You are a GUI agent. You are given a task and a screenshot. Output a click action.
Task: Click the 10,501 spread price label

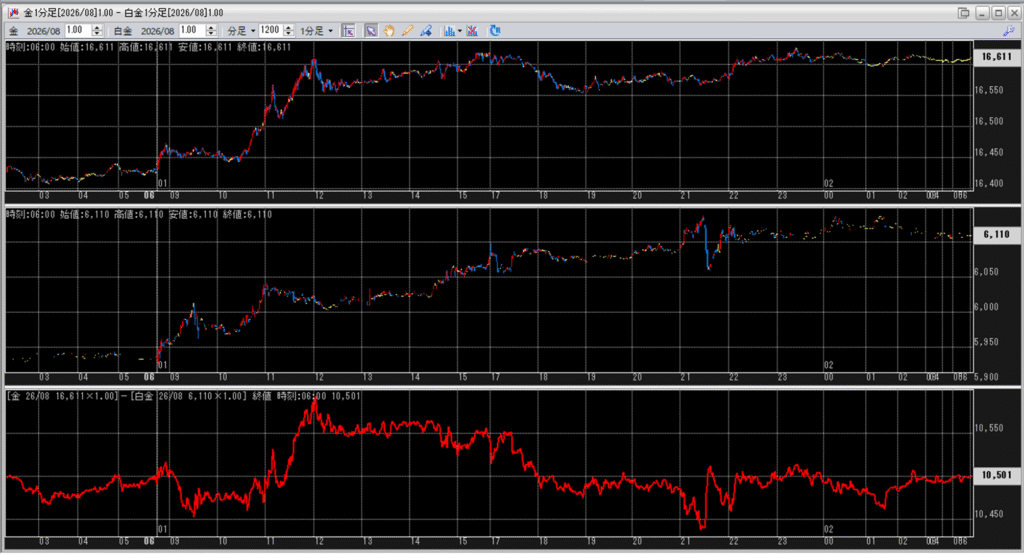(997, 476)
